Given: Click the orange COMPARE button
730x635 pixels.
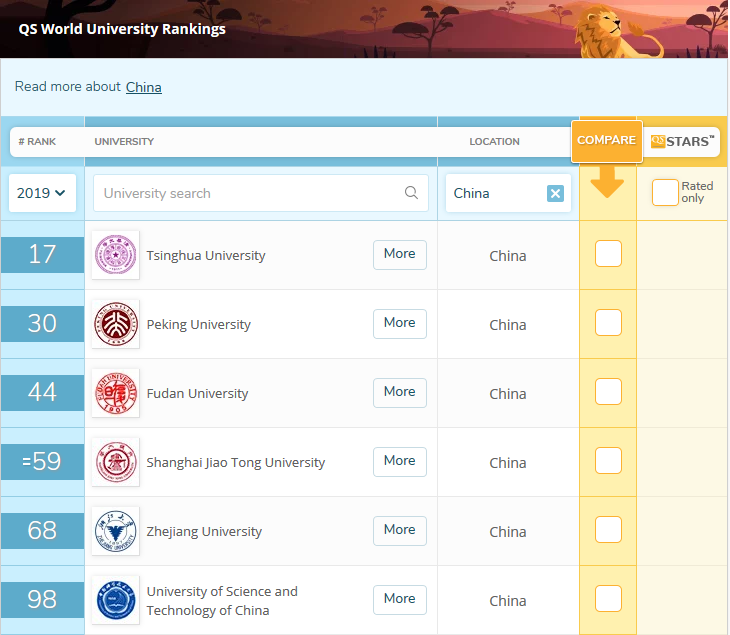Looking at the screenshot, I should pyautogui.click(x=607, y=141).
